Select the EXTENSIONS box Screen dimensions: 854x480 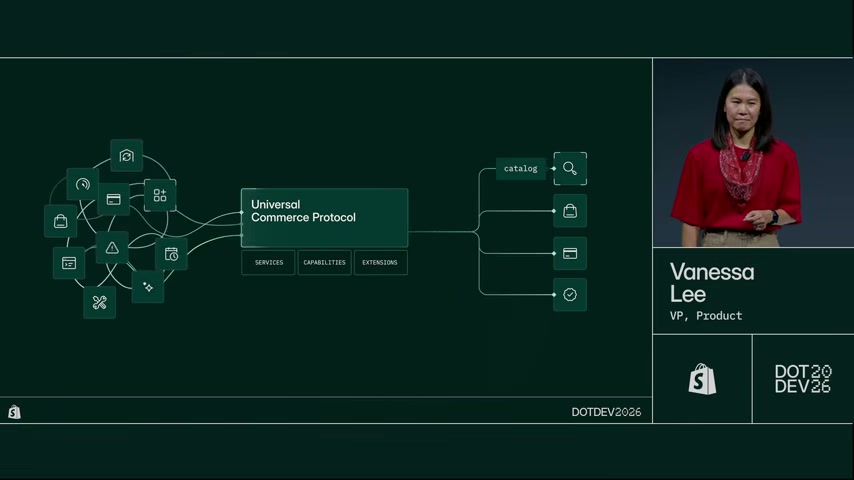tap(381, 263)
